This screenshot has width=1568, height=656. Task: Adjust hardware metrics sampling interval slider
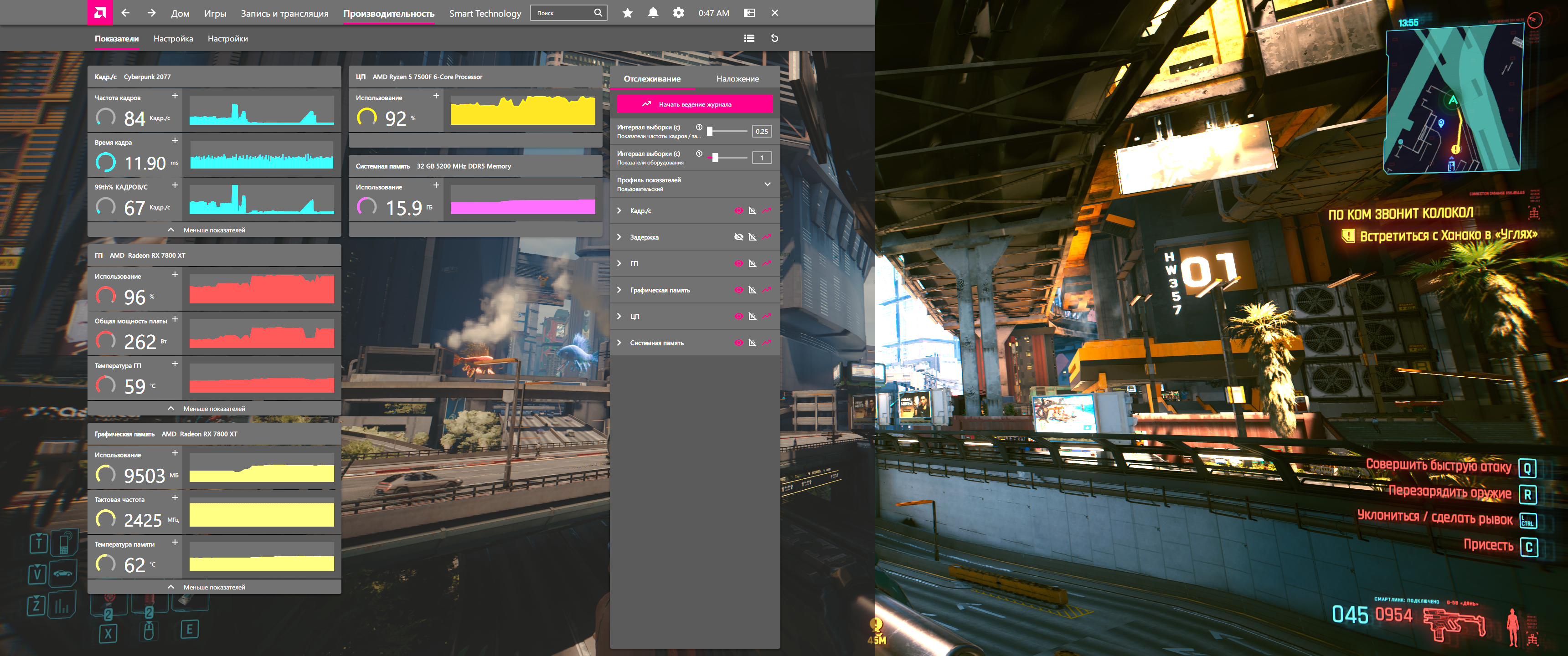click(715, 158)
